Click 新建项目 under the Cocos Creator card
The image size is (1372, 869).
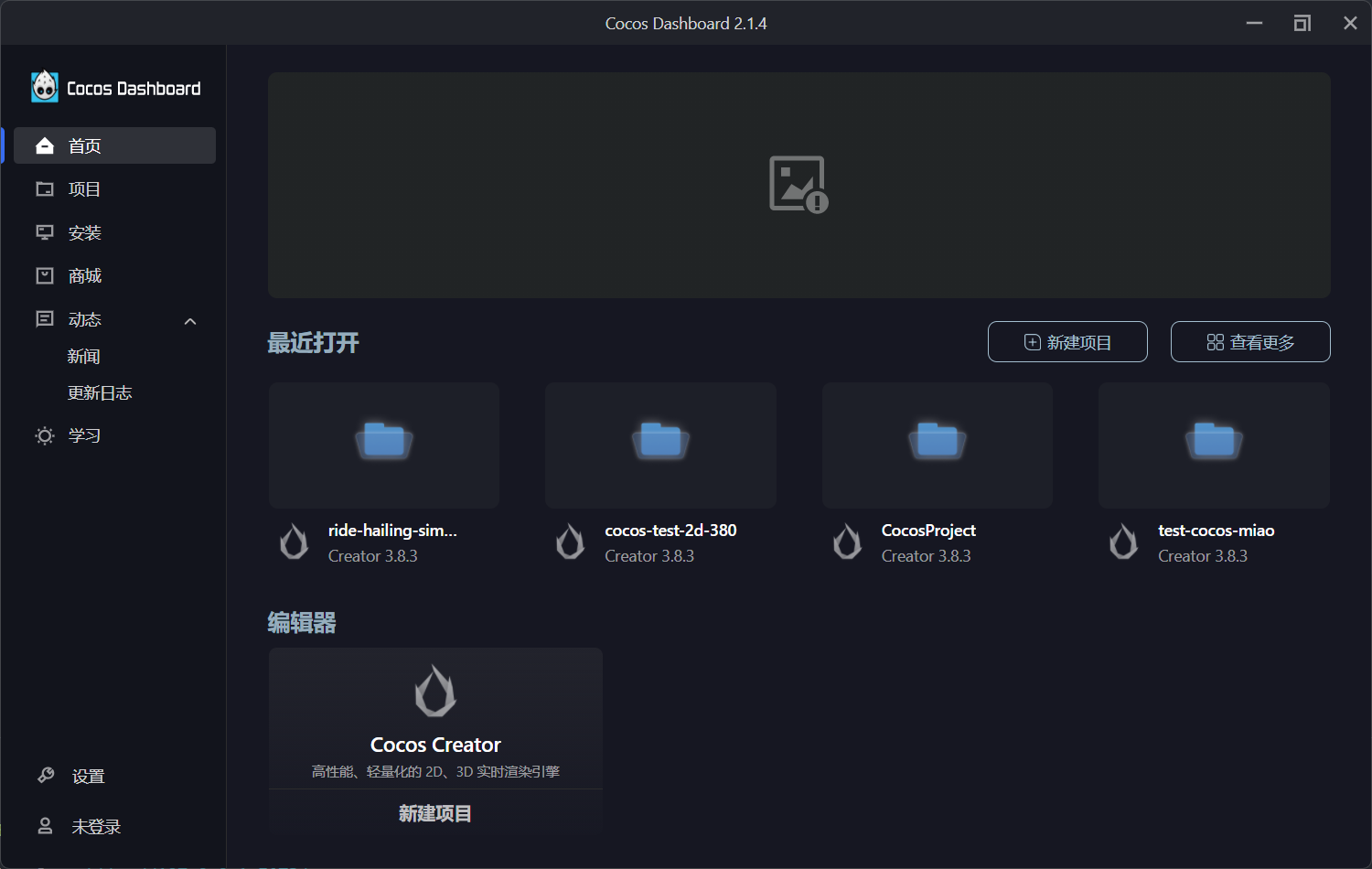[x=435, y=812]
